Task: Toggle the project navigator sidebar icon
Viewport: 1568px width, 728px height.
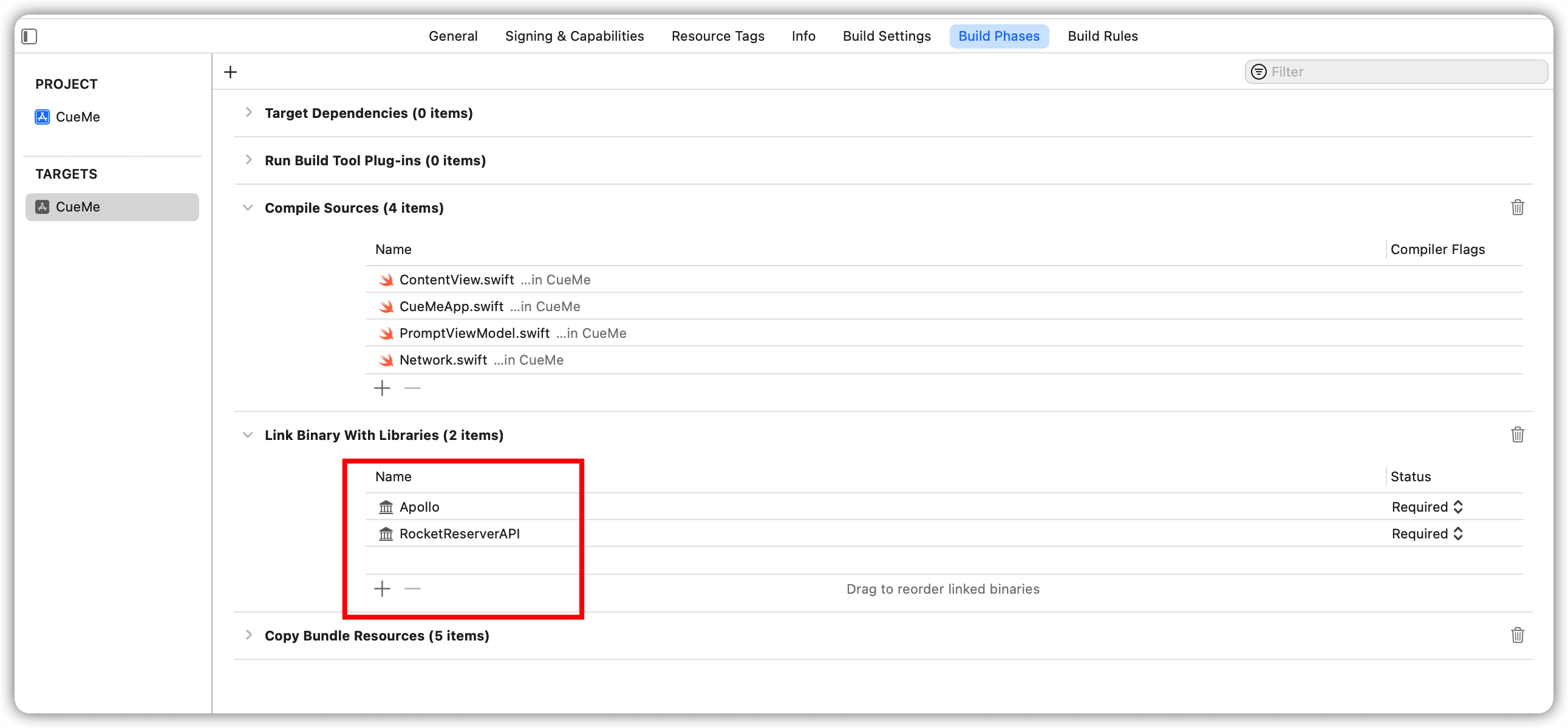Action: [29, 36]
